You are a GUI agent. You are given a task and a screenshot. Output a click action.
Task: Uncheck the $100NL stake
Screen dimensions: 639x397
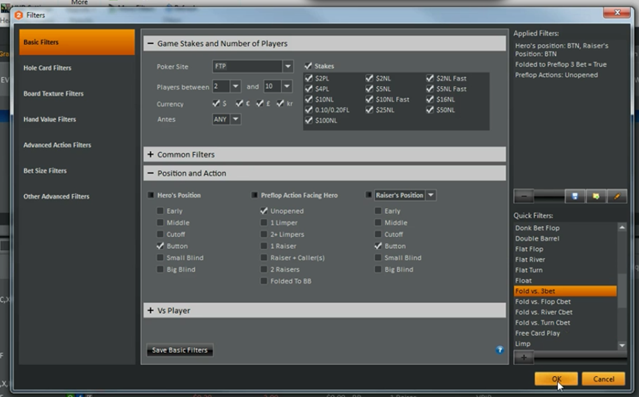coord(309,120)
